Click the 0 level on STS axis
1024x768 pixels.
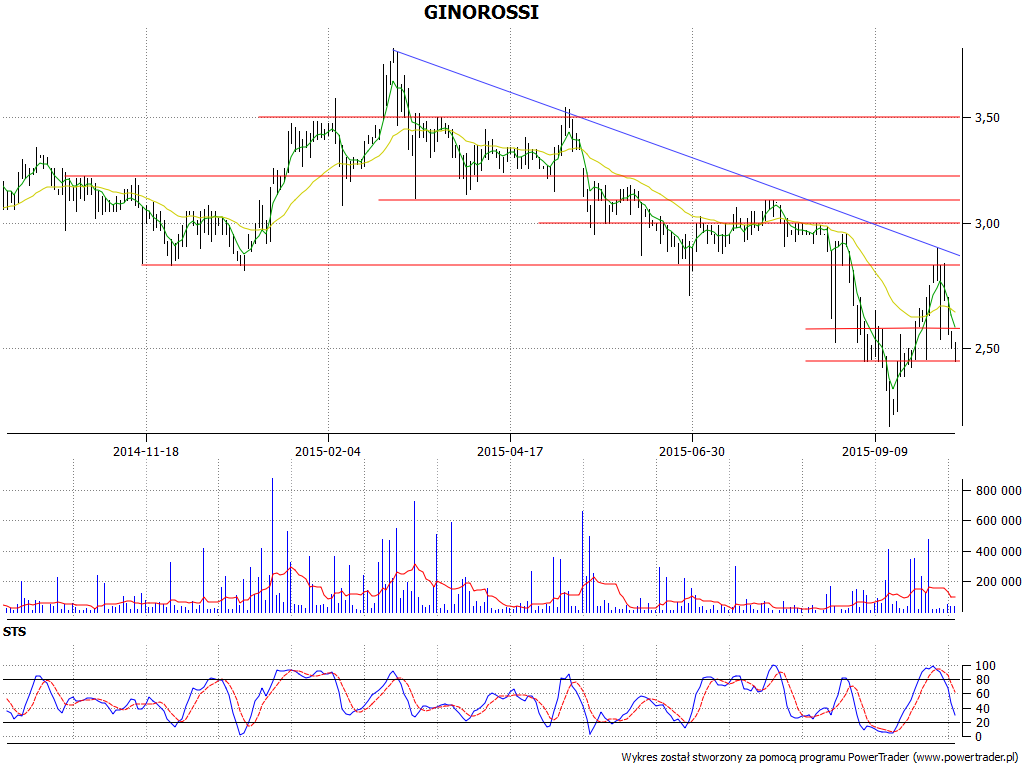pyautogui.click(x=977, y=737)
